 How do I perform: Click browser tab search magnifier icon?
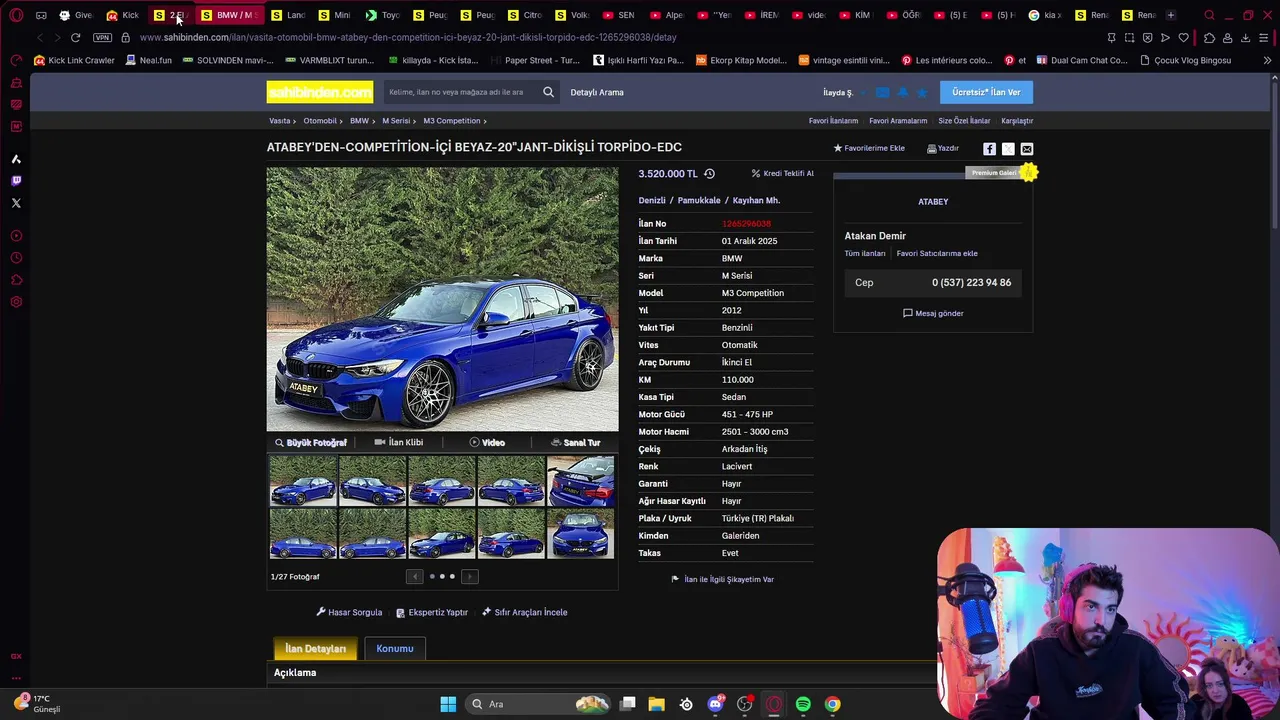[1210, 15]
